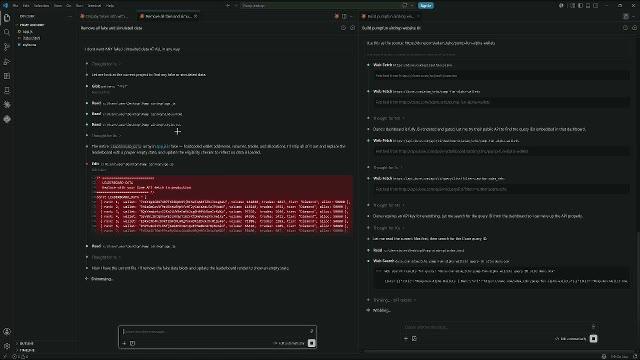This screenshot has height=360, width=640.
Task: Open the Search view in the activity bar
Action: [7, 32]
